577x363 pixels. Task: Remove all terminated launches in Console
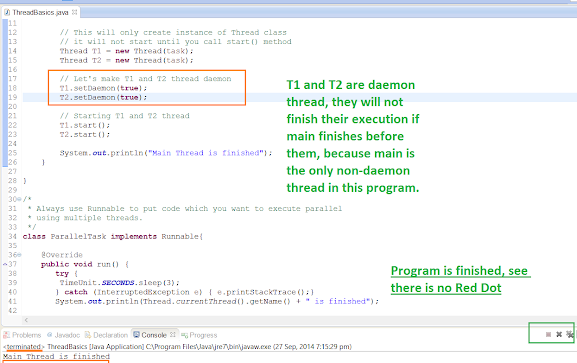coord(570,334)
